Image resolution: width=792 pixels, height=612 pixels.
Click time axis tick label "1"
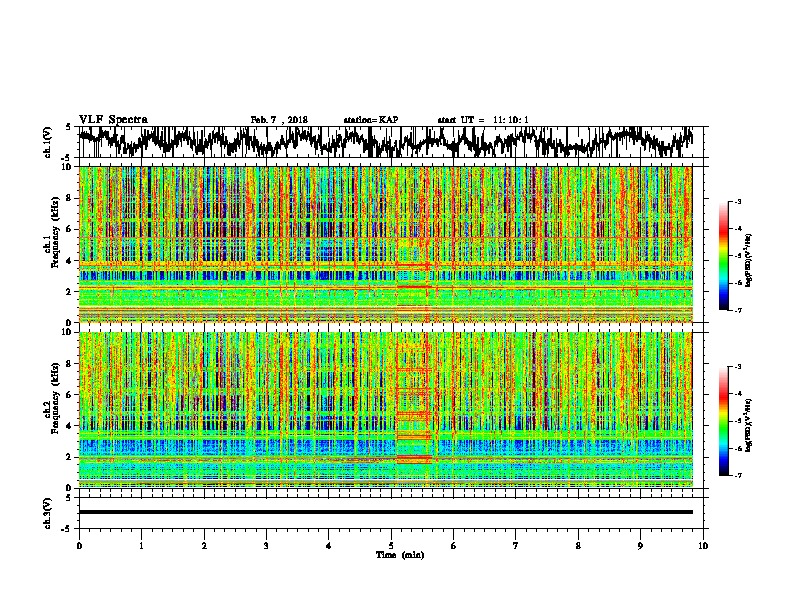pyautogui.click(x=141, y=546)
